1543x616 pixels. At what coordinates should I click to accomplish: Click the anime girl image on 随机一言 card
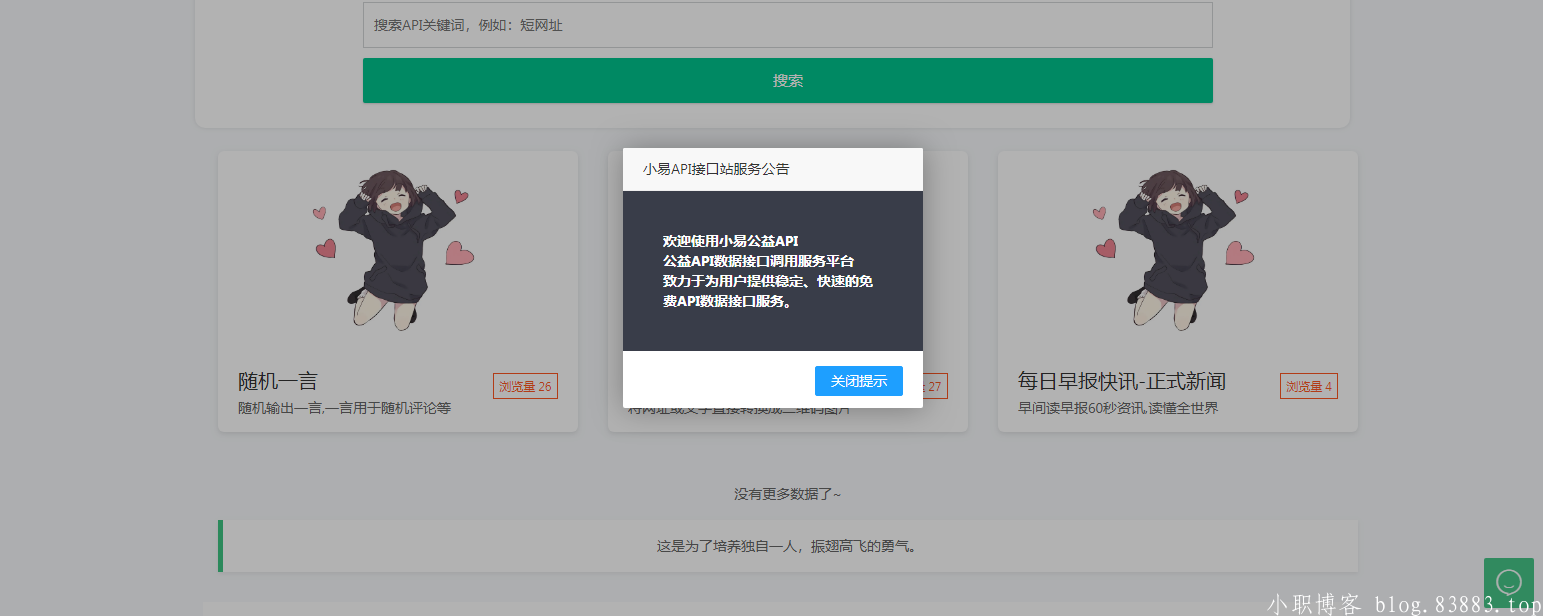tap(397, 248)
